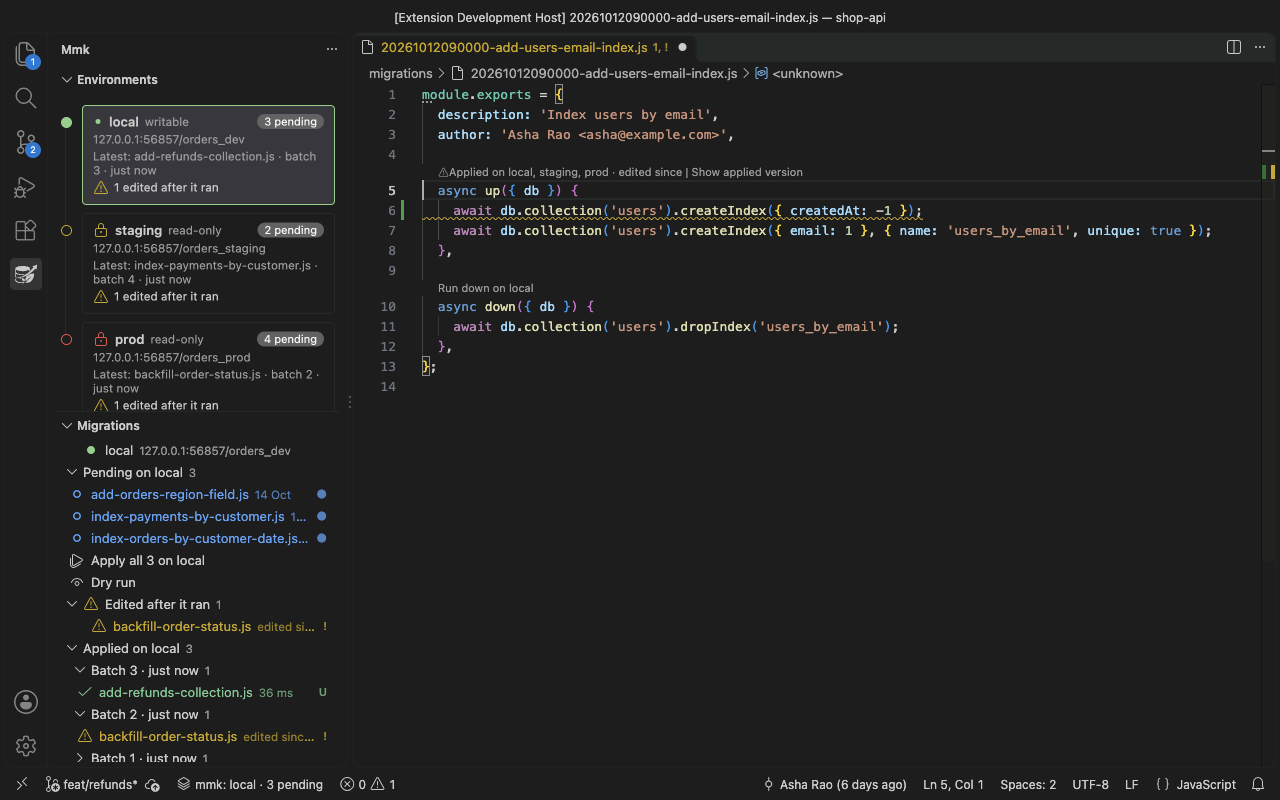1280x800 pixels.
Task: Open editor more actions ellipsis
Action: pyautogui.click(x=1260, y=47)
